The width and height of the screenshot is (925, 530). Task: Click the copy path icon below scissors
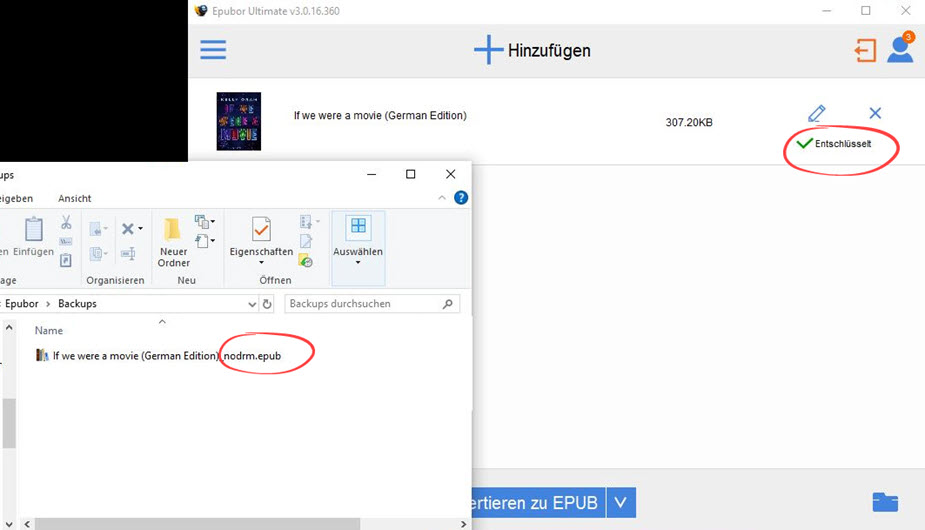point(66,241)
